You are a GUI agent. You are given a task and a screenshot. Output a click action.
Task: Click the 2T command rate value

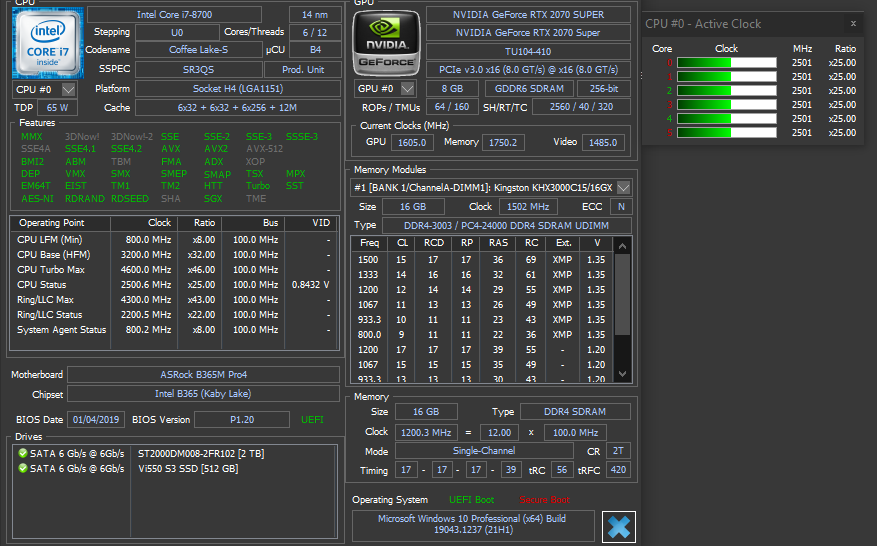(x=618, y=451)
